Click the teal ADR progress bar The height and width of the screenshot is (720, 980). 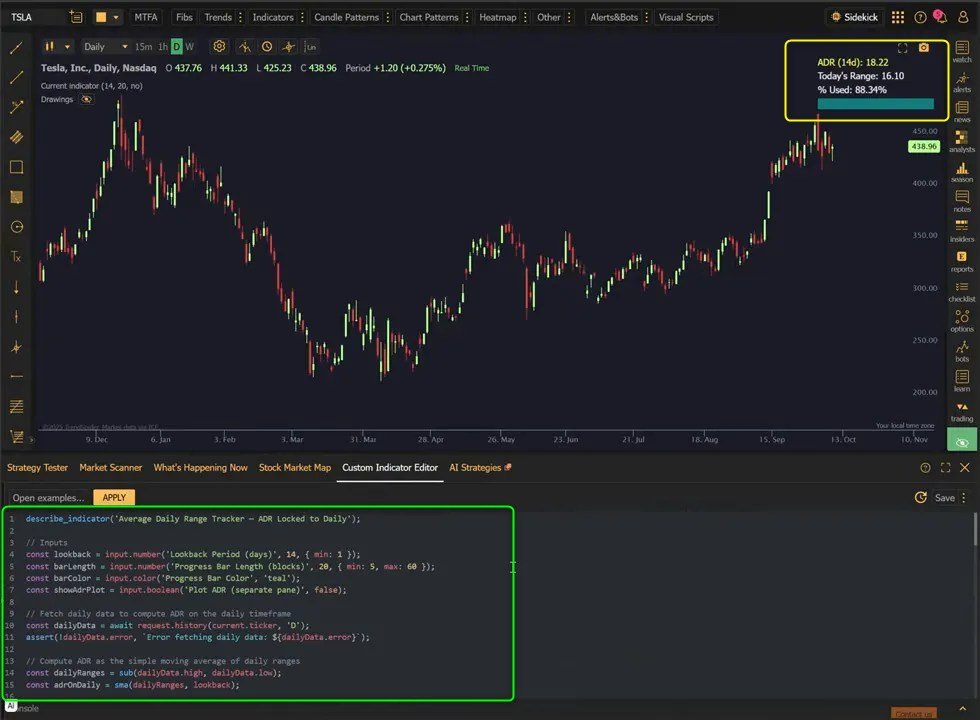[x=875, y=104]
